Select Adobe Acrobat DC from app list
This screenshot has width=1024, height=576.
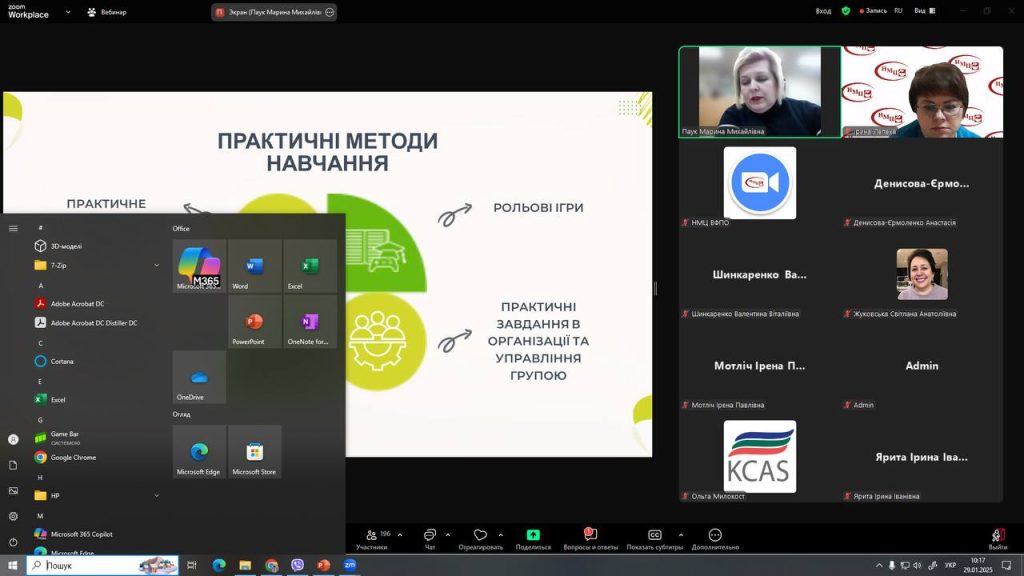[77, 303]
